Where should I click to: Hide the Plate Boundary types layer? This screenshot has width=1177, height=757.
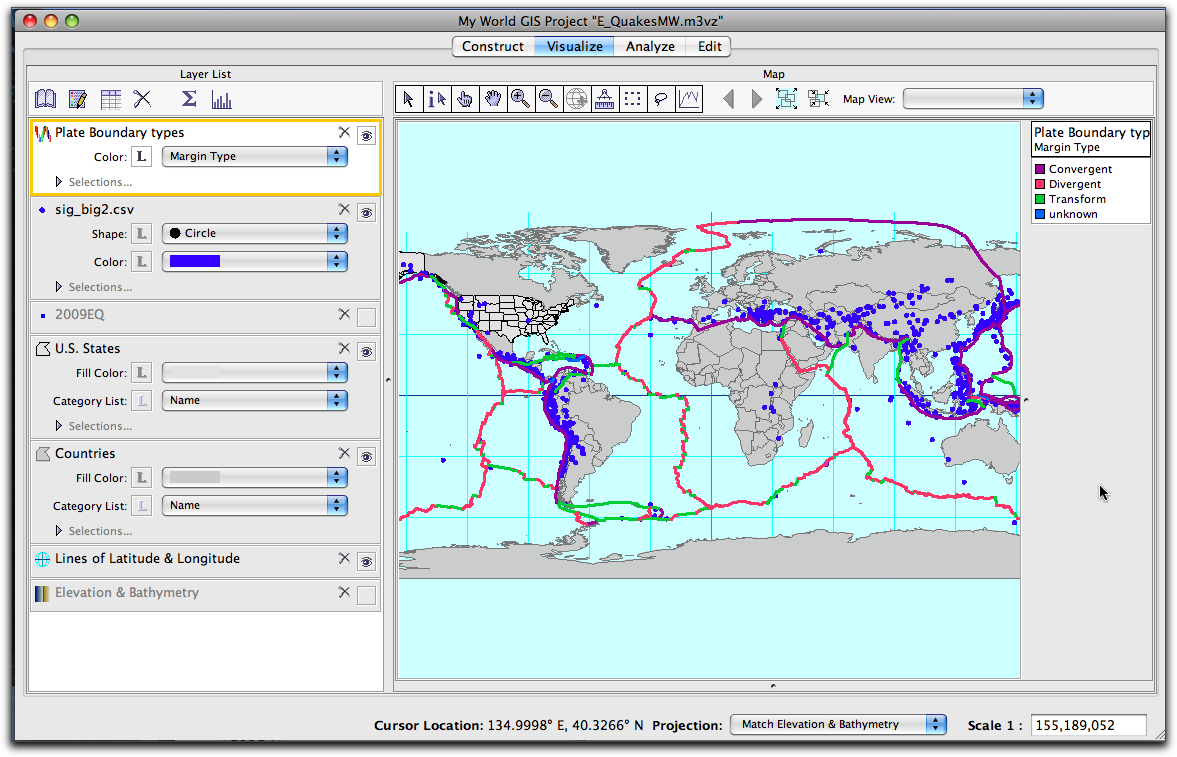click(366, 135)
